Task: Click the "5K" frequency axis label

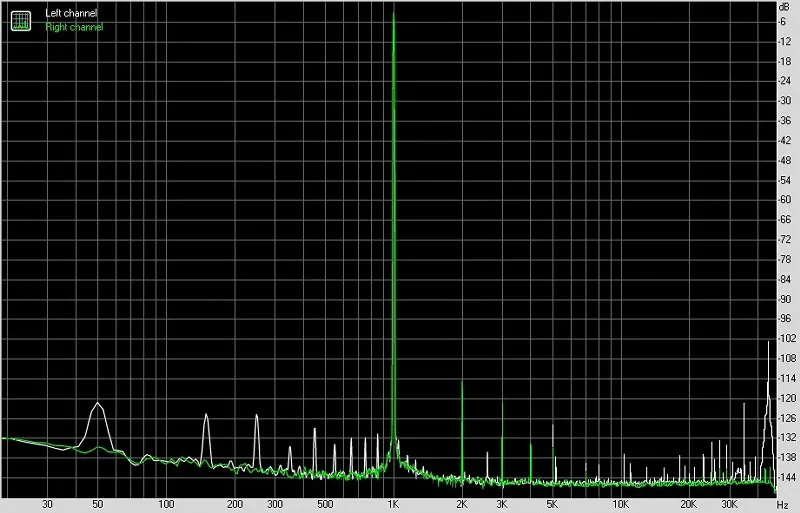Action: coord(552,504)
